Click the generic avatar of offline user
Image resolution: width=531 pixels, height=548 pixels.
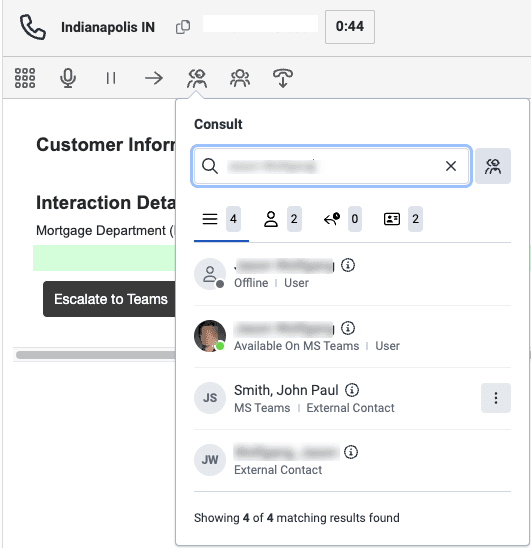pos(210,274)
